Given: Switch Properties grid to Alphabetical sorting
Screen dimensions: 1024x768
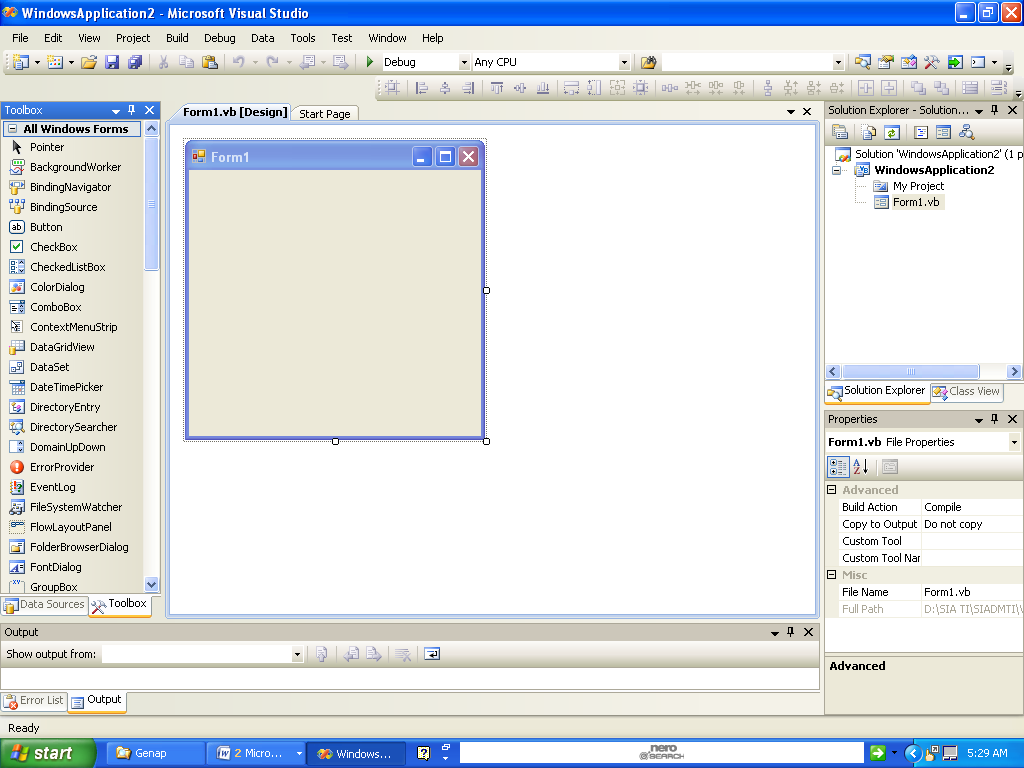Looking at the screenshot, I should pyautogui.click(x=861, y=467).
